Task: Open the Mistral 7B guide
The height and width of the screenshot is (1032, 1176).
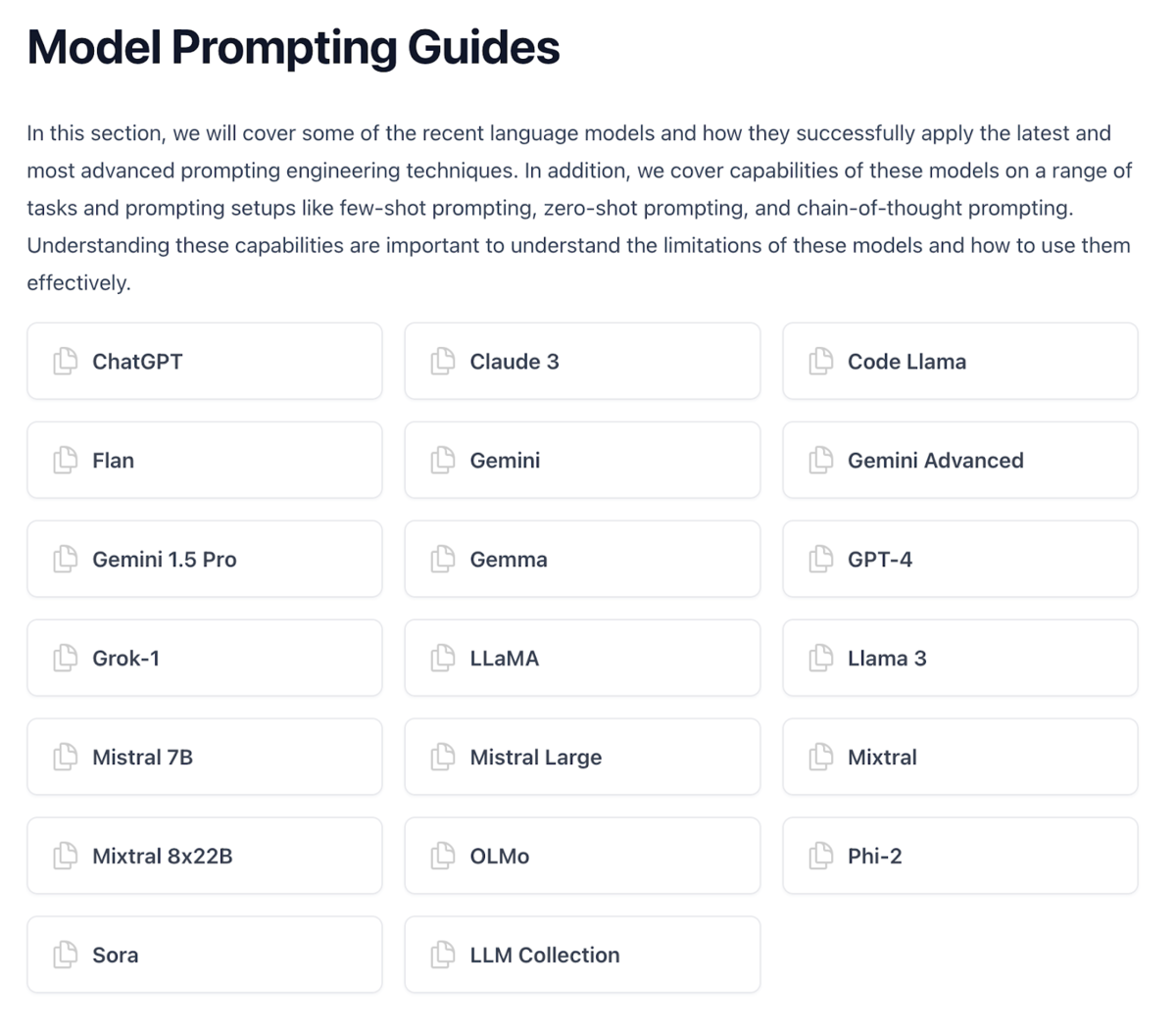Action: [205, 757]
